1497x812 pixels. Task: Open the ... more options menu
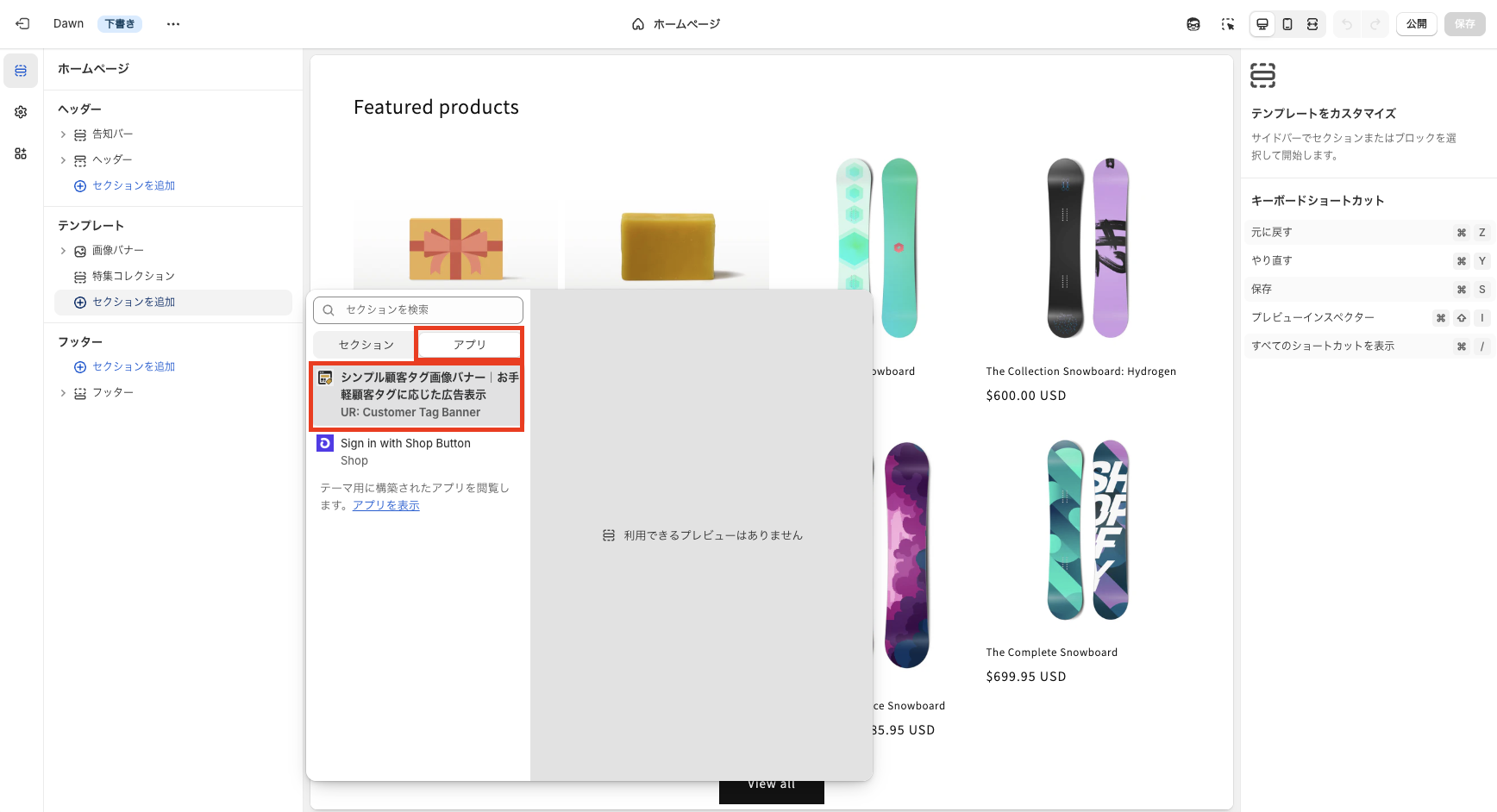pyautogui.click(x=172, y=23)
